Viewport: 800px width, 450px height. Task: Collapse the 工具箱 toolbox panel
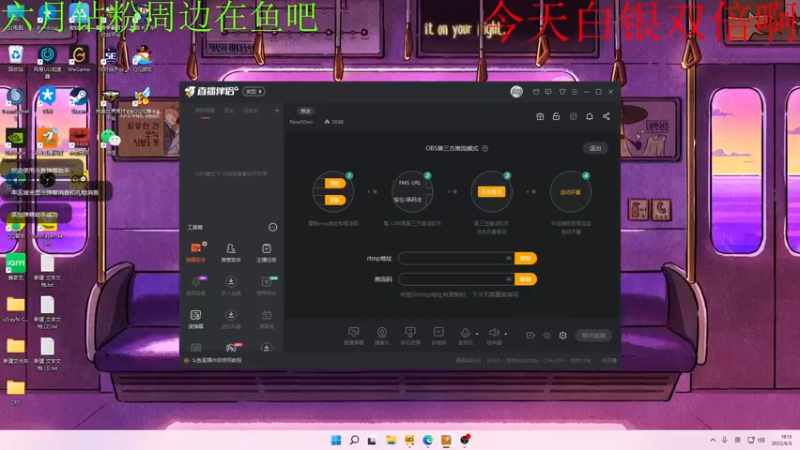click(x=272, y=227)
